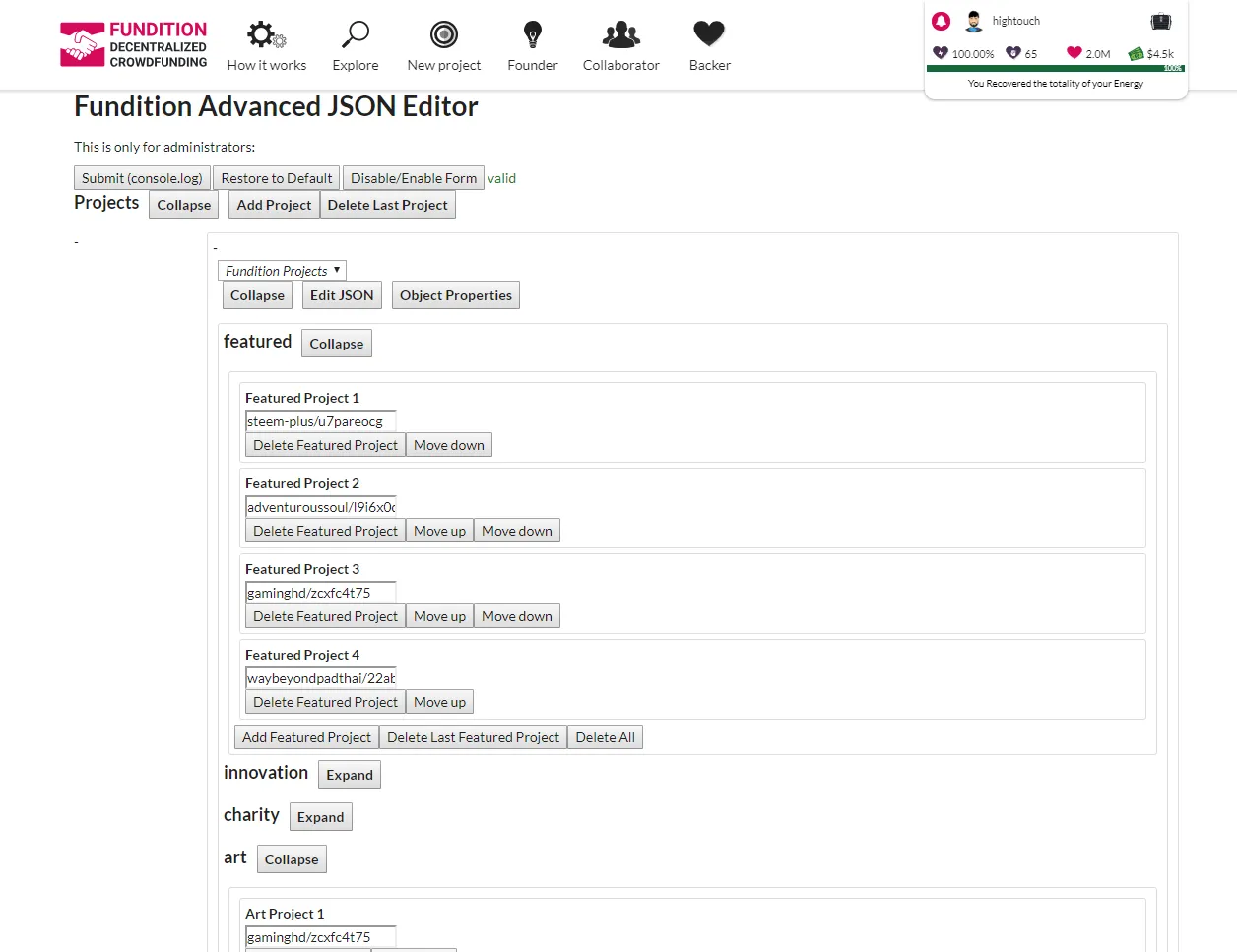The width and height of the screenshot is (1237, 952).
Task: Delete Featured Project 3
Action: click(x=325, y=616)
